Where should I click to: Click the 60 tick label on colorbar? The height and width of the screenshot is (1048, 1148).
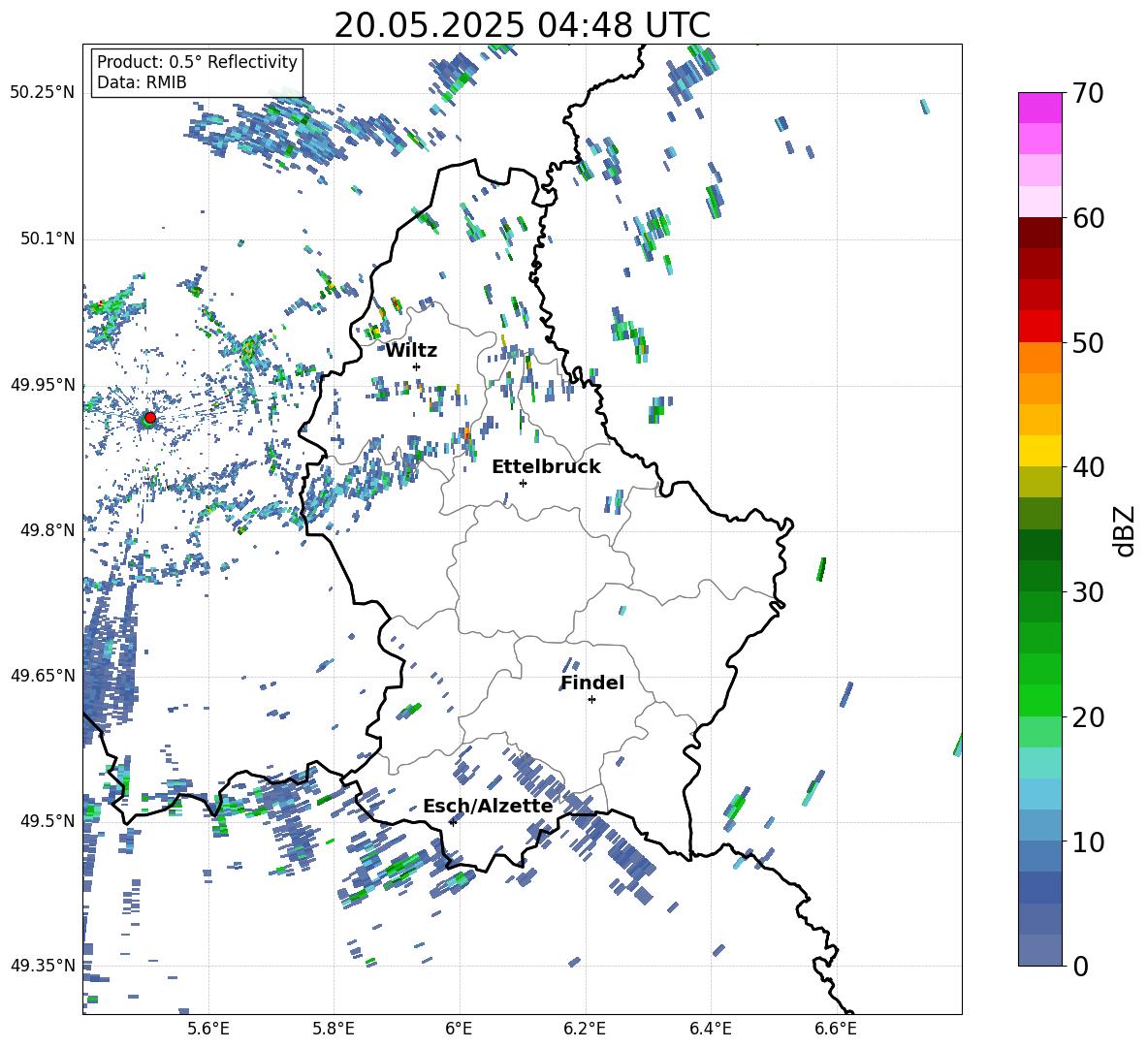click(x=1088, y=218)
